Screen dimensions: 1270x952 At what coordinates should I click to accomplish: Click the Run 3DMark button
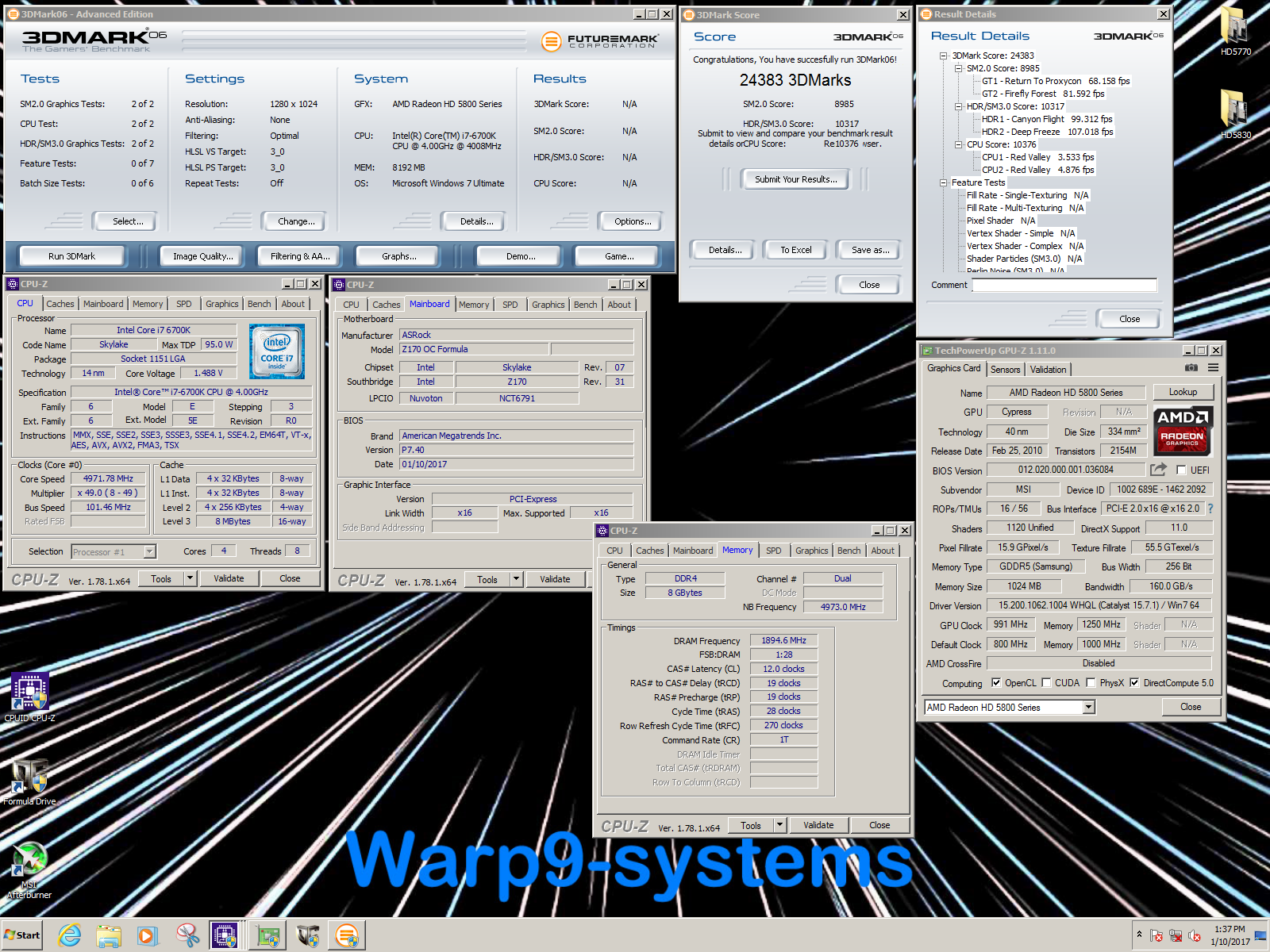[72, 256]
